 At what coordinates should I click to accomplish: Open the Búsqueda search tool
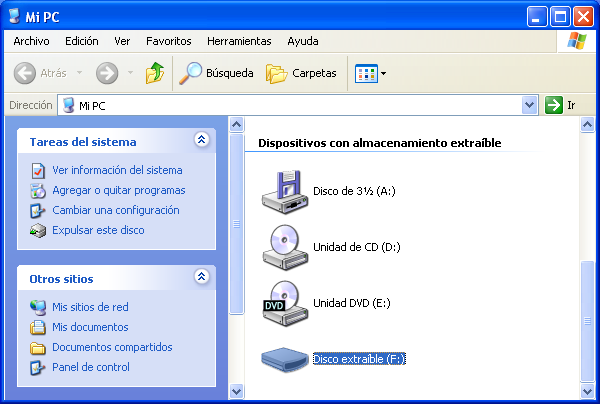[x=216, y=73]
